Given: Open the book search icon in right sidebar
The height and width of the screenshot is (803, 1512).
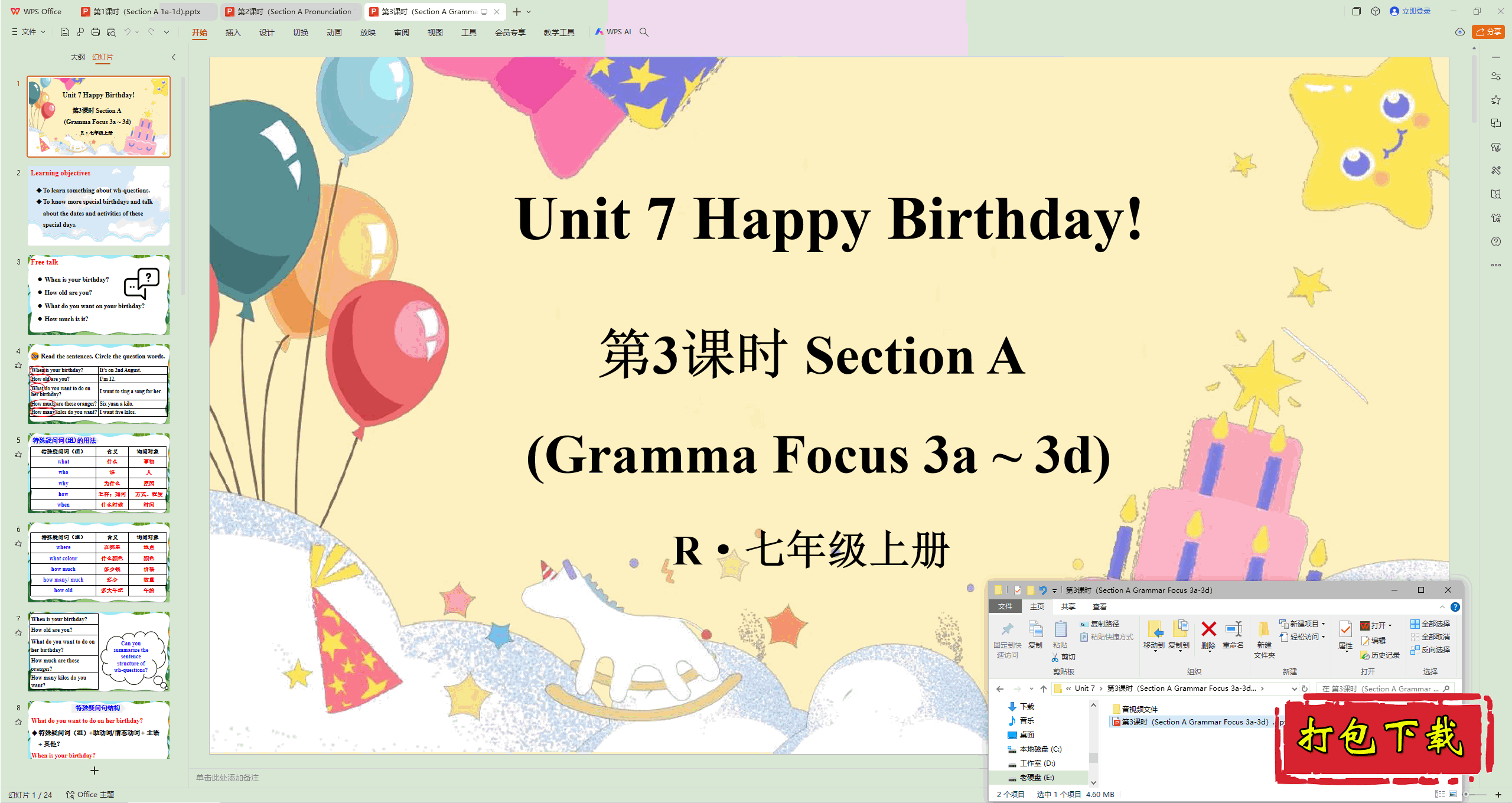Looking at the screenshot, I should [1496, 194].
